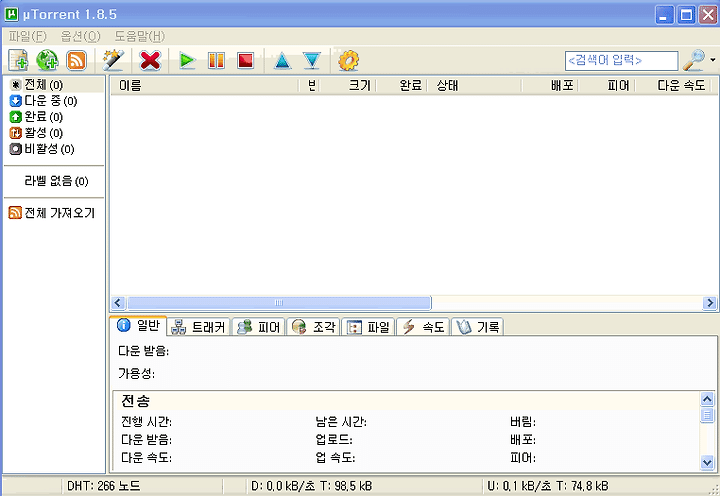720x496 pixels.
Task: Open 전체 가져오기 RSS feeds item
Action: 54,213
